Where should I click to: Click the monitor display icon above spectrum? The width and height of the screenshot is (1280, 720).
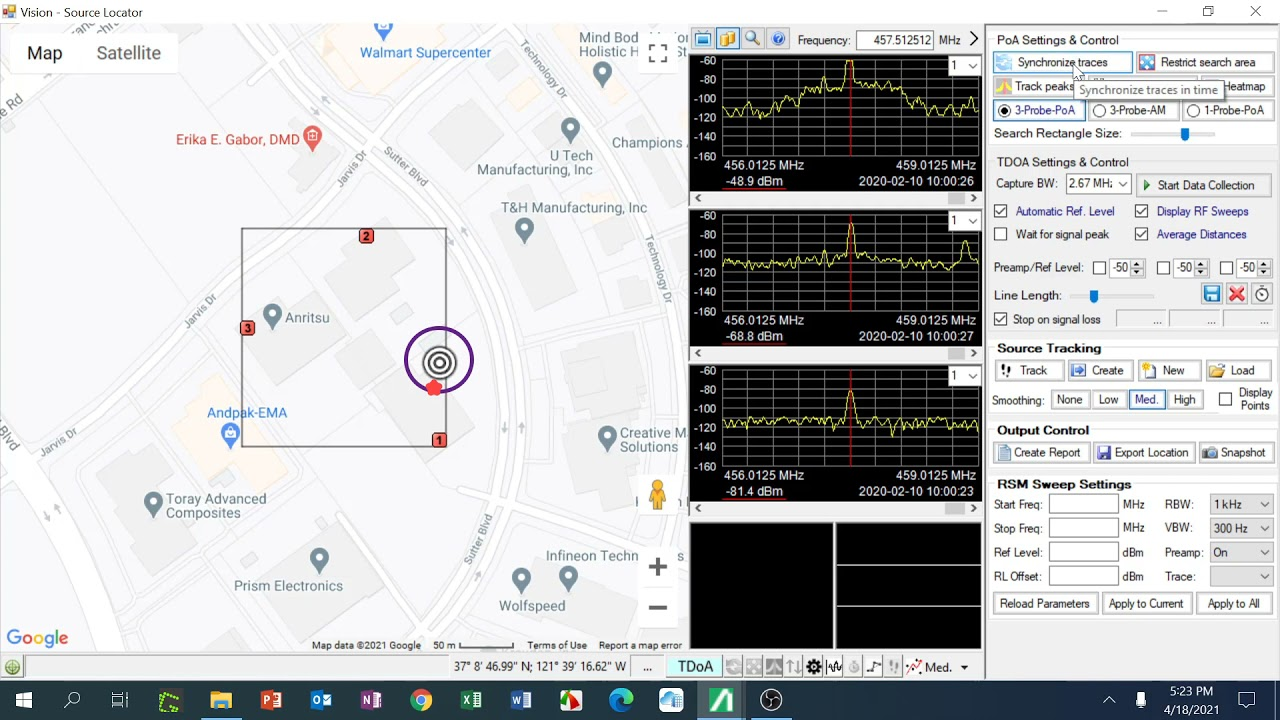[703, 39]
